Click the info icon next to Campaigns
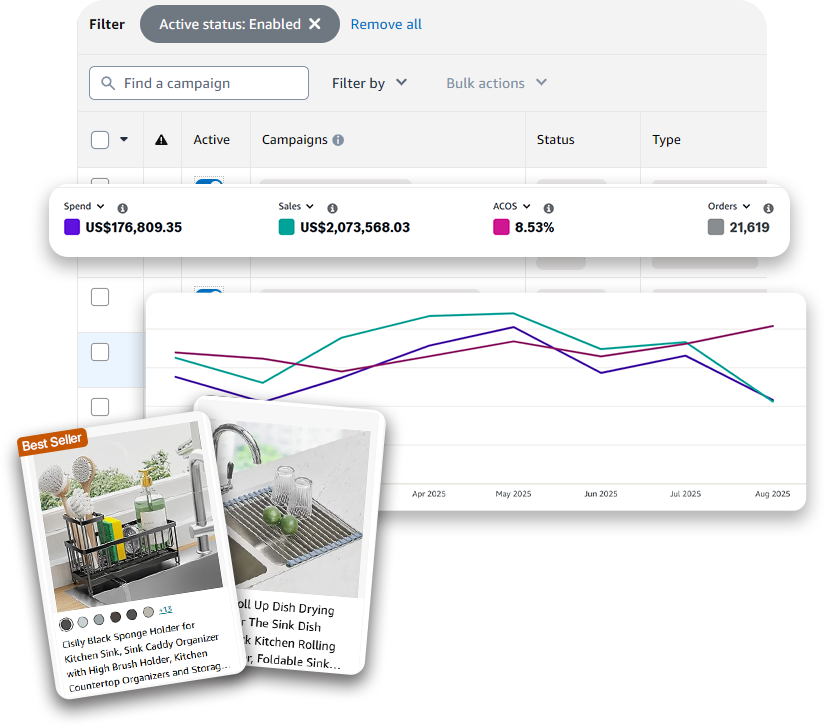Image resolution: width=825 pixels, height=726 pixels. (x=338, y=140)
